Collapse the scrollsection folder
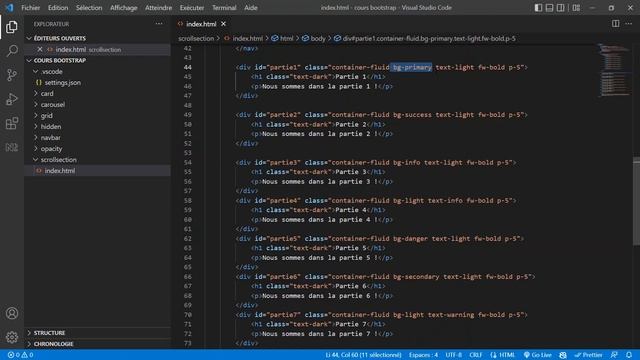The width and height of the screenshot is (640, 360). pyautogui.click(x=97, y=160)
